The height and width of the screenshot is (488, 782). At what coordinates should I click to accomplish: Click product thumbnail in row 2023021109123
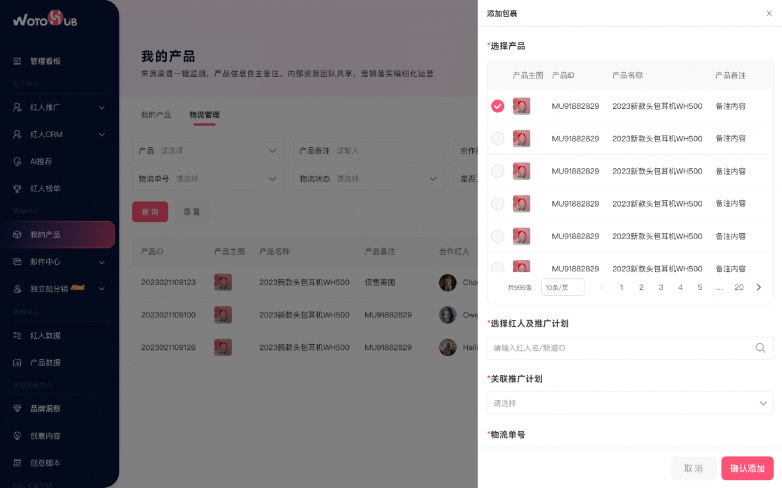[223, 282]
